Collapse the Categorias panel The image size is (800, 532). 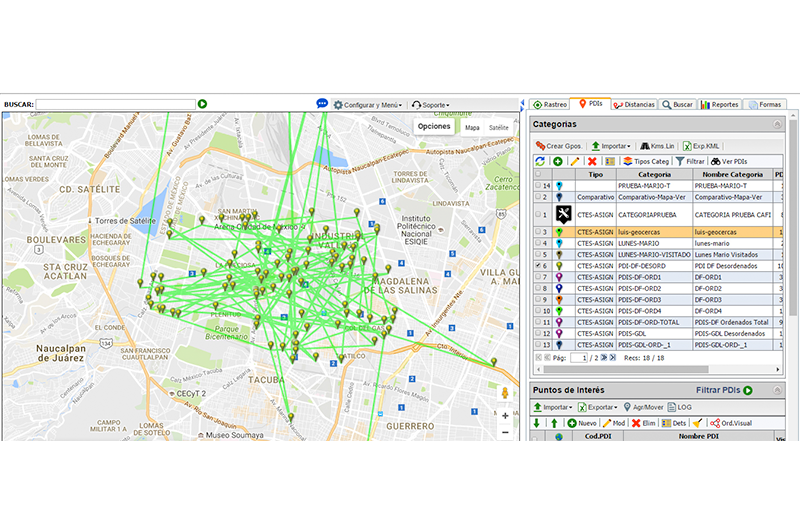tap(777, 124)
